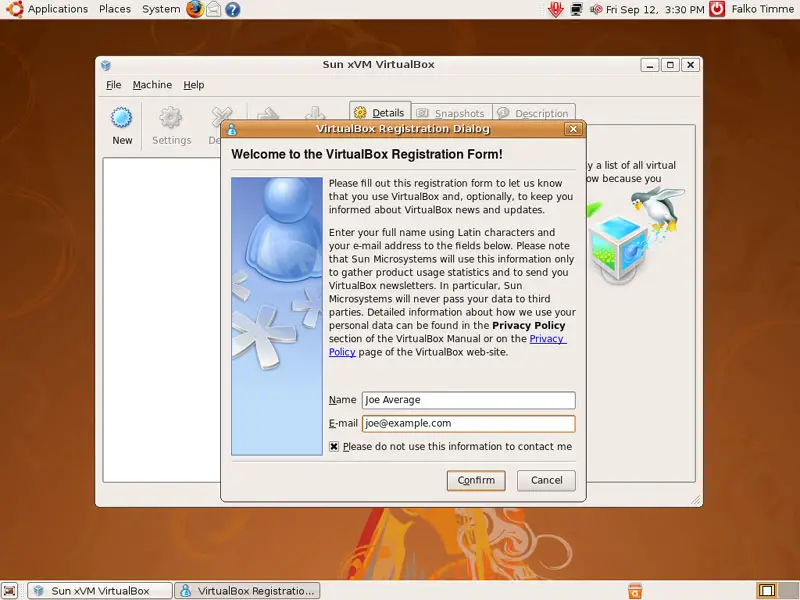Click the Settings gear toolbar icon
This screenshot has width=800, height=600.
click(x=171, y=126)
